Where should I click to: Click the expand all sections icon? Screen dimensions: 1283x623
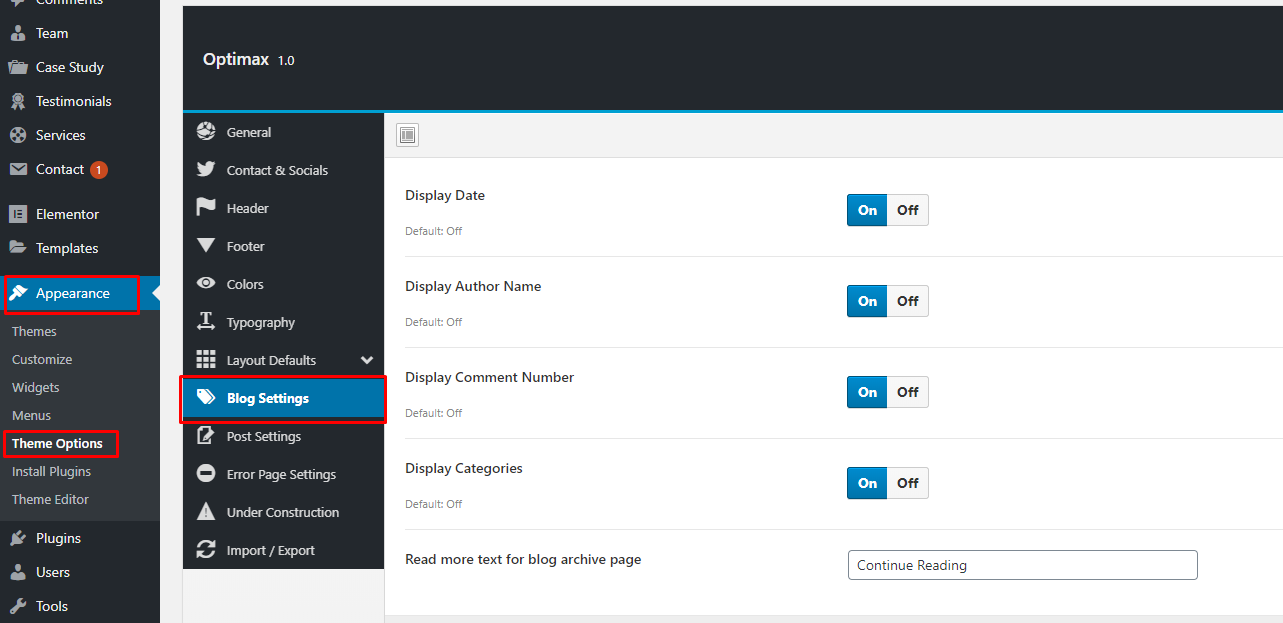(407, 135)
